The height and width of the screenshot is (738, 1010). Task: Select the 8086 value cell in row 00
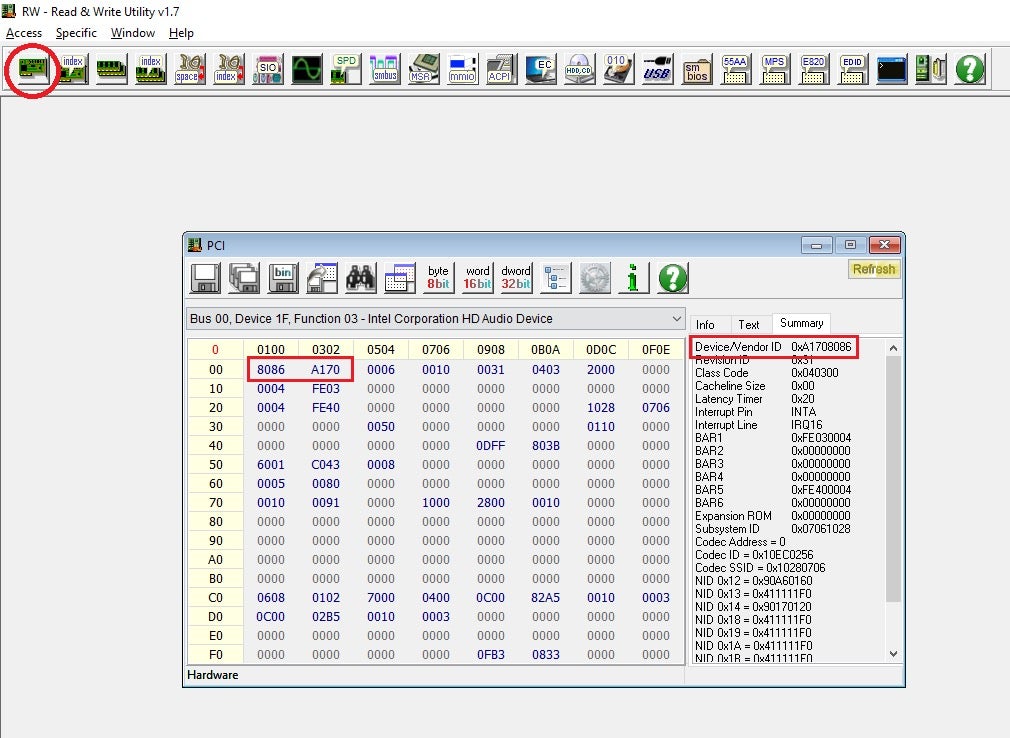tap(271, 369)
